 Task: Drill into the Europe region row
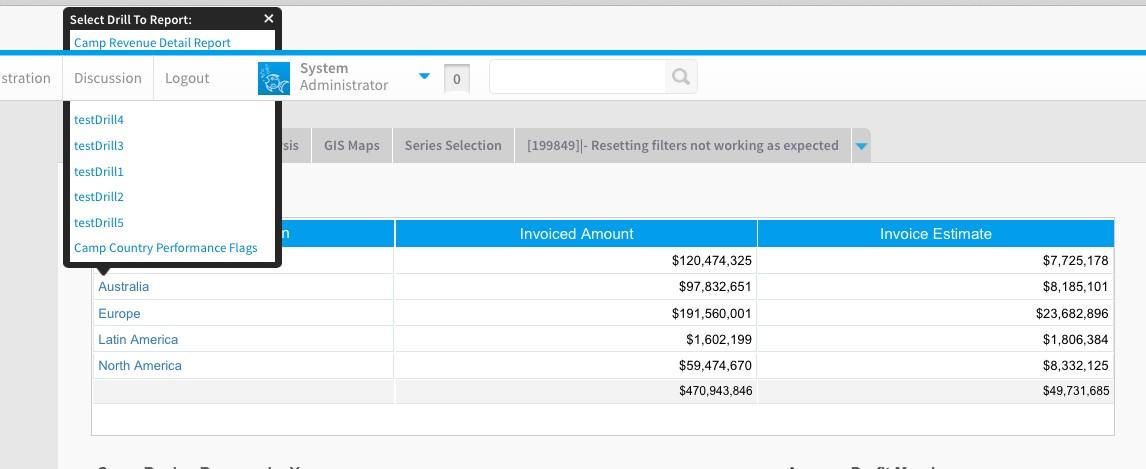119,313
